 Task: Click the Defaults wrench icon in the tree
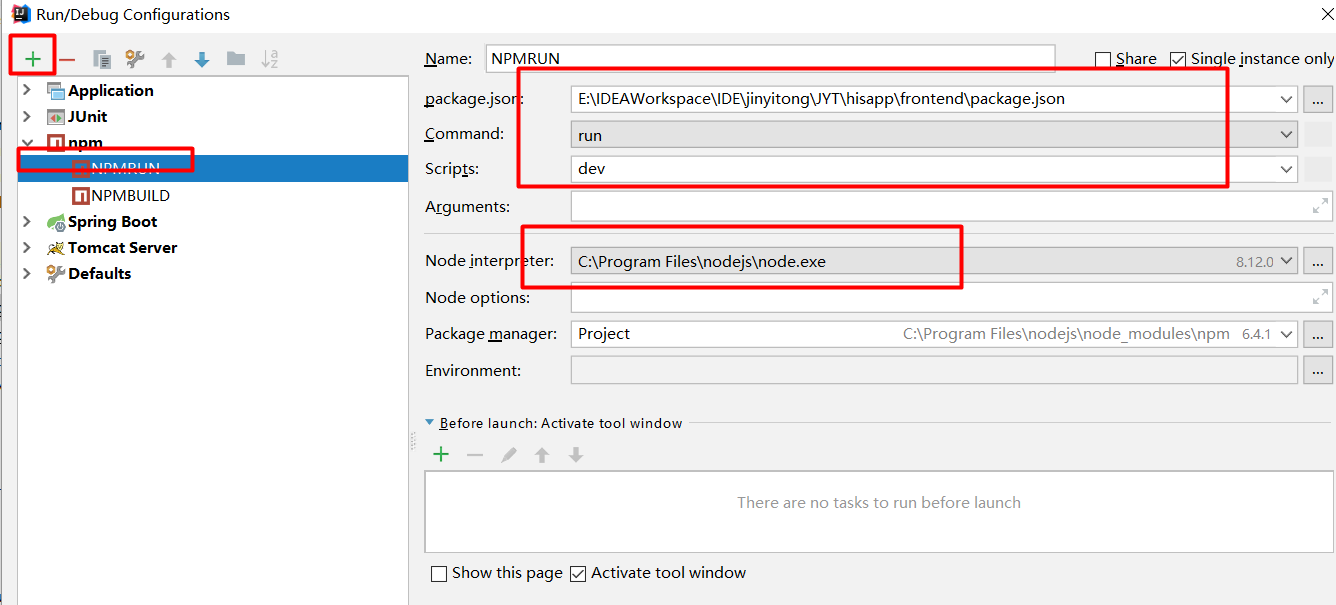55,274
